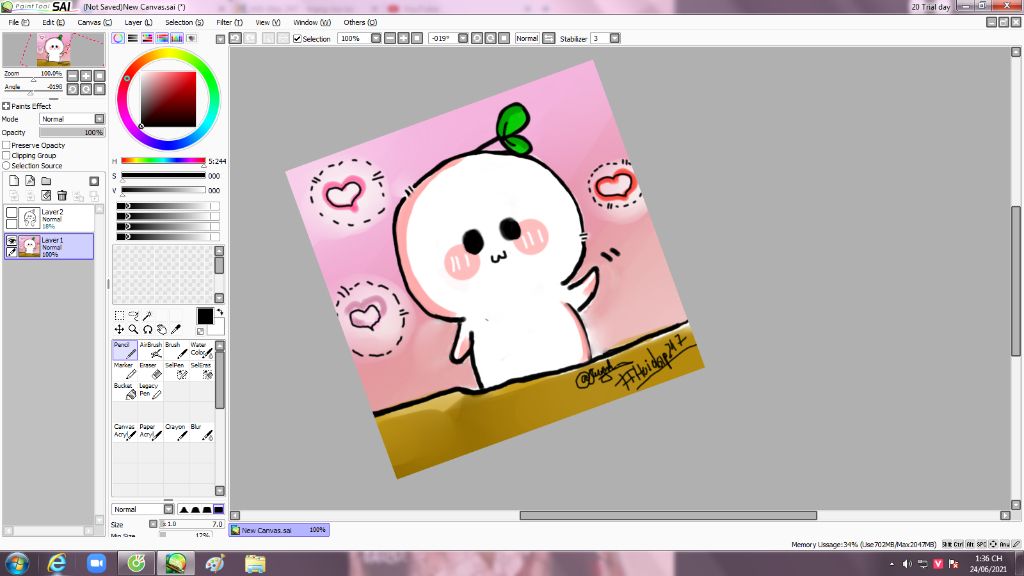Click the navigator zoom-in plus button
1024x576 pixels.
coord(86,76)
